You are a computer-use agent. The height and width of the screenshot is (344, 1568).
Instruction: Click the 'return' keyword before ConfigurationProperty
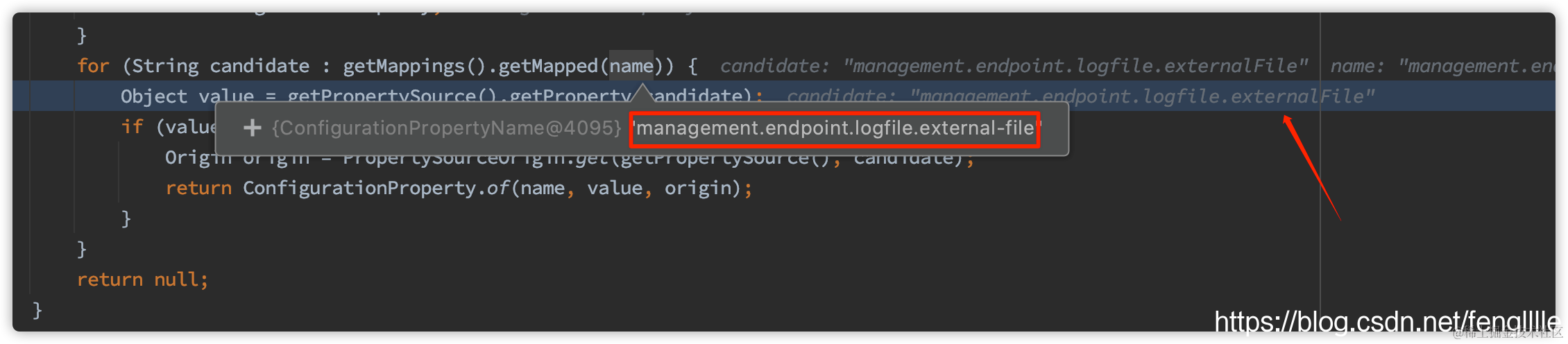pos(198,188)
